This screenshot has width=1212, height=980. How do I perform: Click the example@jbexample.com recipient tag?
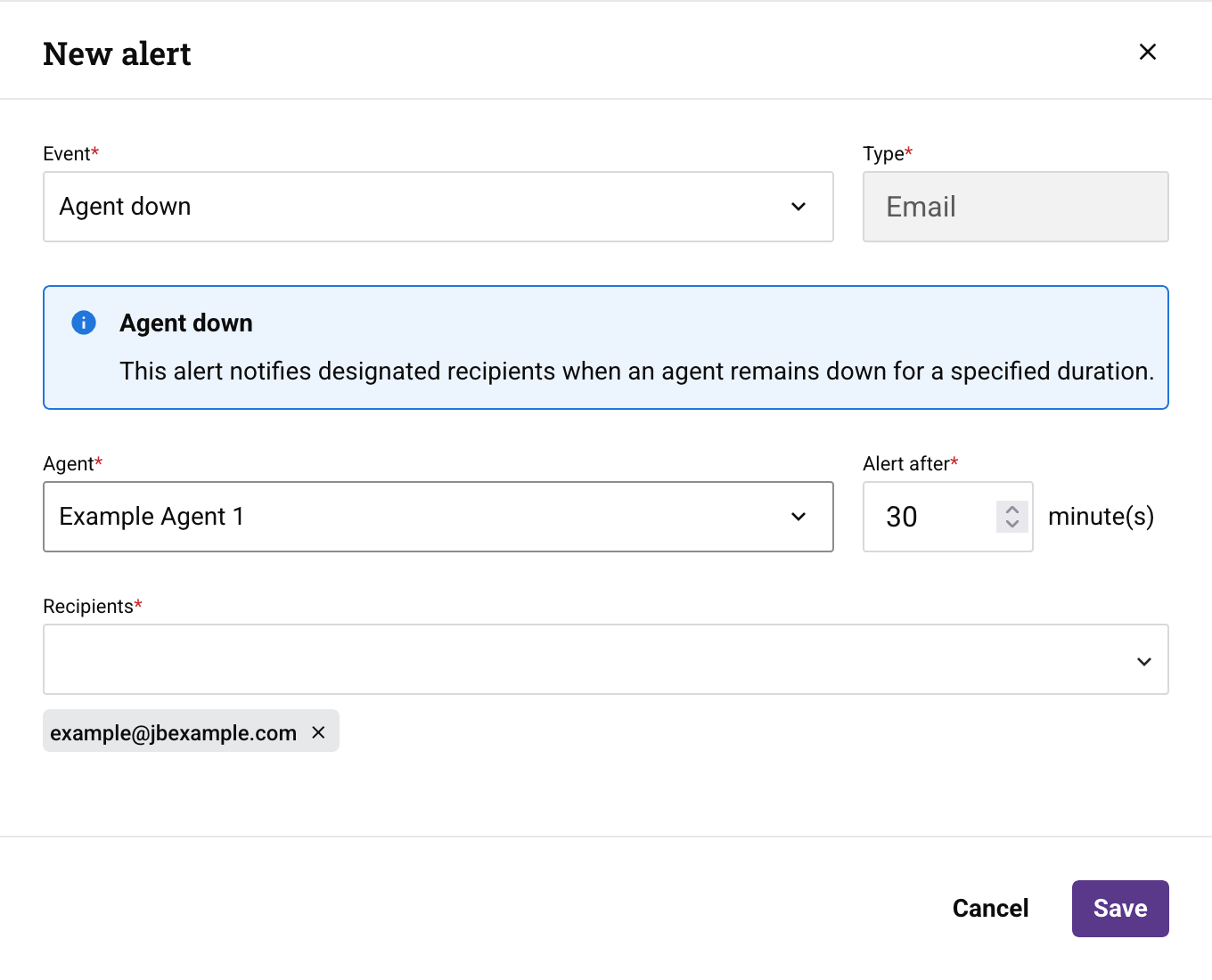[x=173, y=732]
